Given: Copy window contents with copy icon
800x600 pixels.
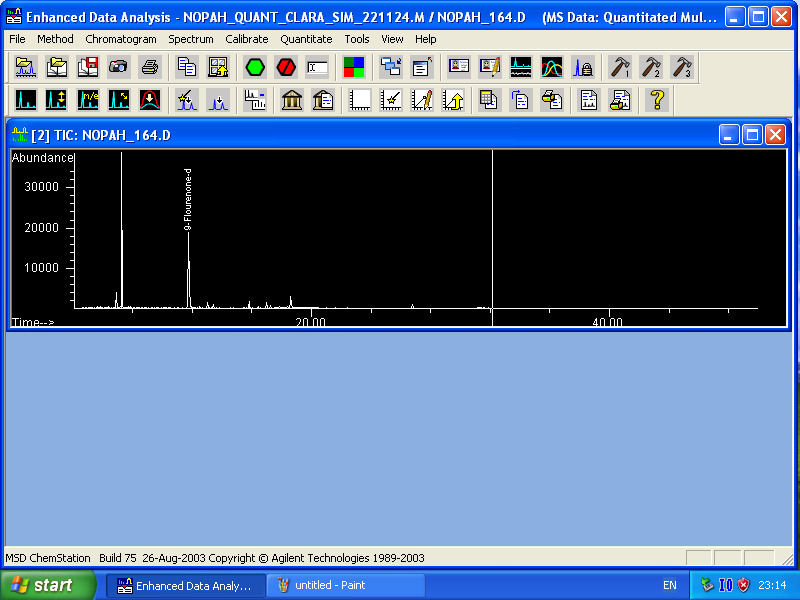Looking at the screenshot, I should point(186,67).
